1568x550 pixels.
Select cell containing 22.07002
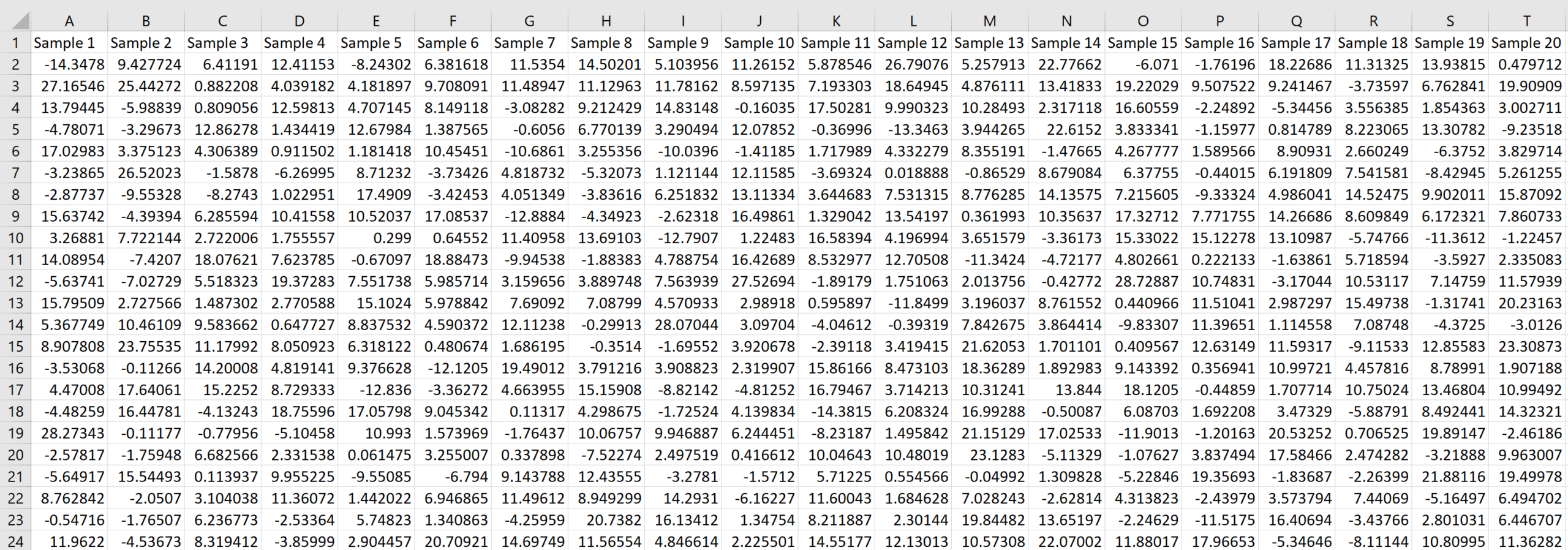tap(1066, 542)
